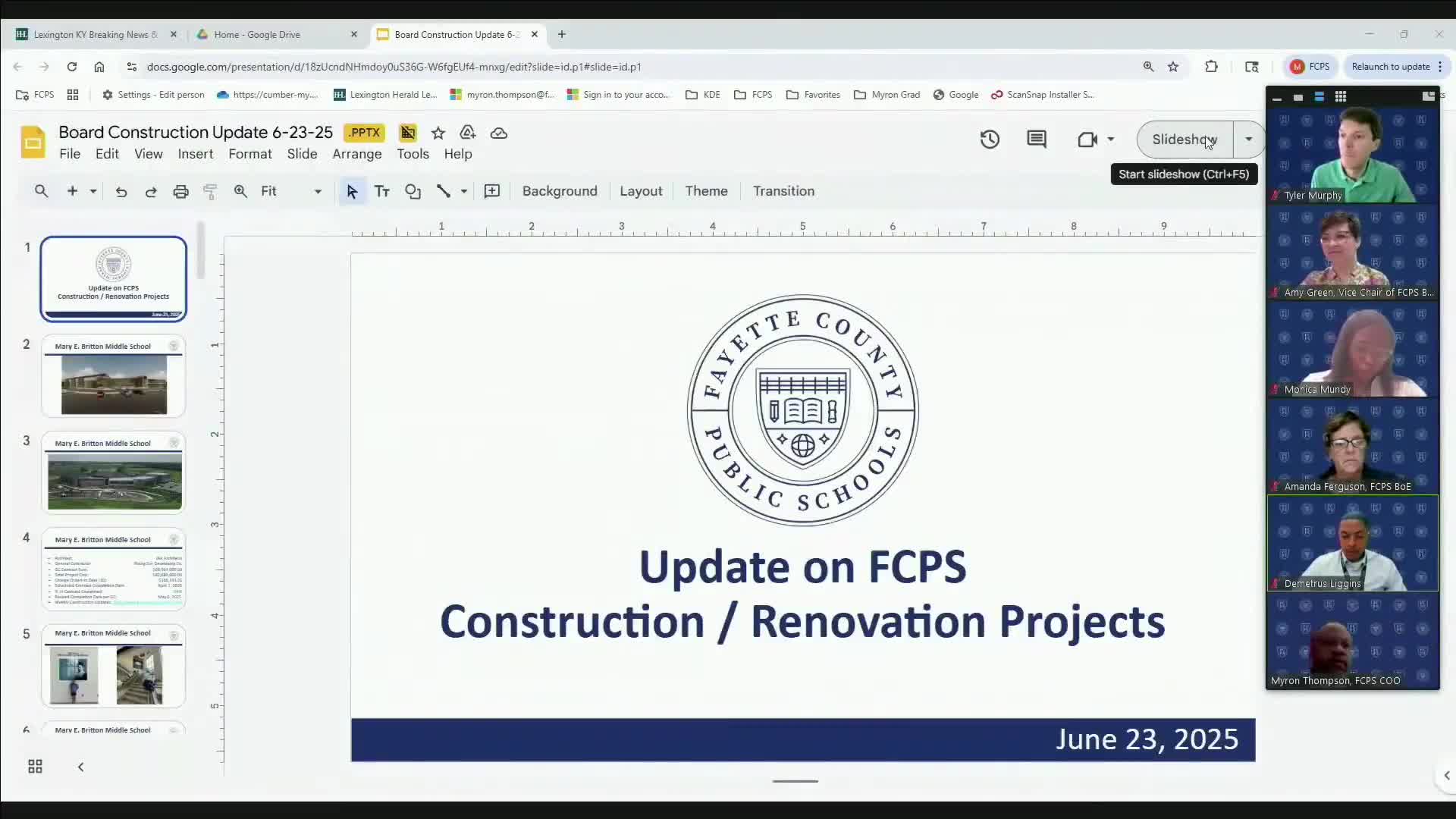Image resolution: width=1456 pixels, height=819 pixels.
Task: Open grid view of slides
Action: pos(35,767)
